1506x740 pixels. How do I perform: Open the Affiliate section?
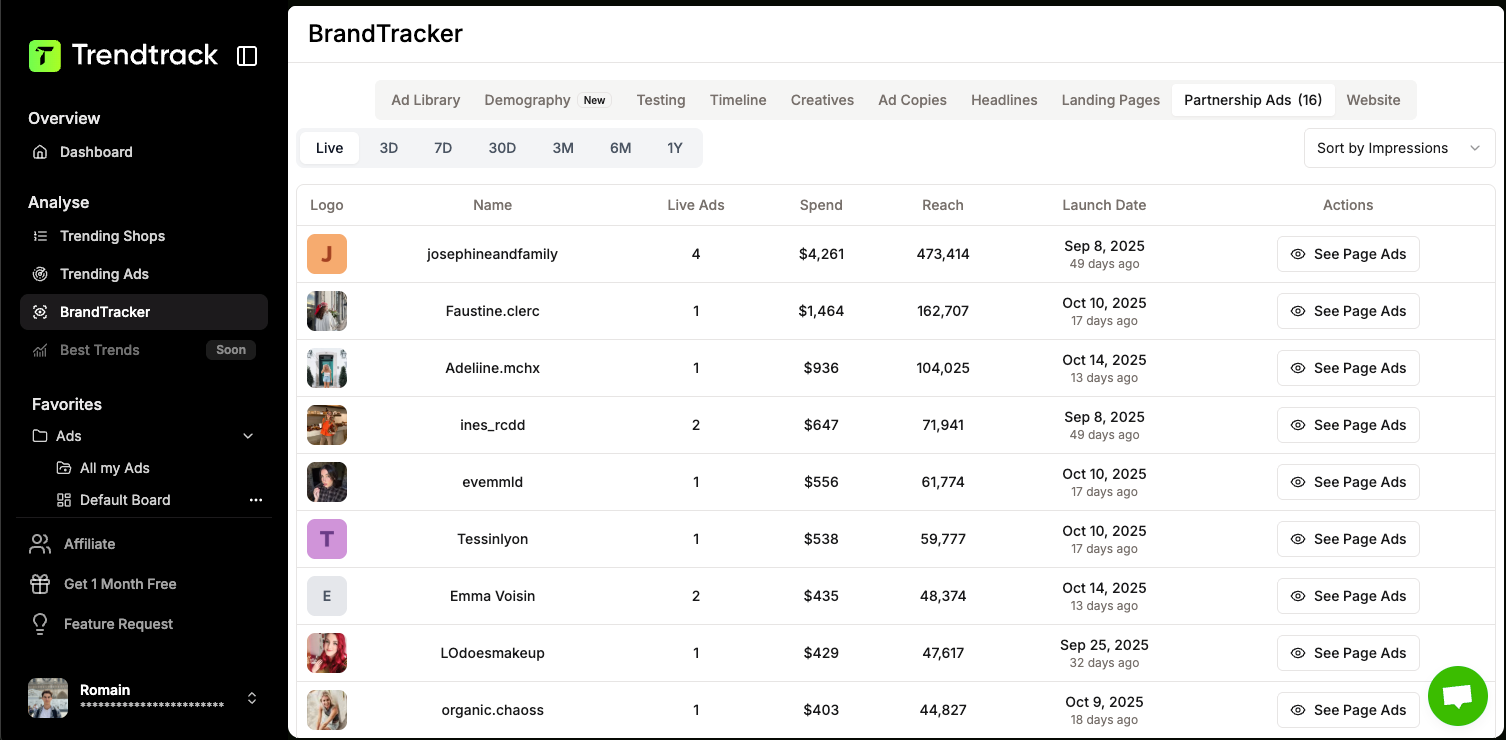click(x=89, y=544)
